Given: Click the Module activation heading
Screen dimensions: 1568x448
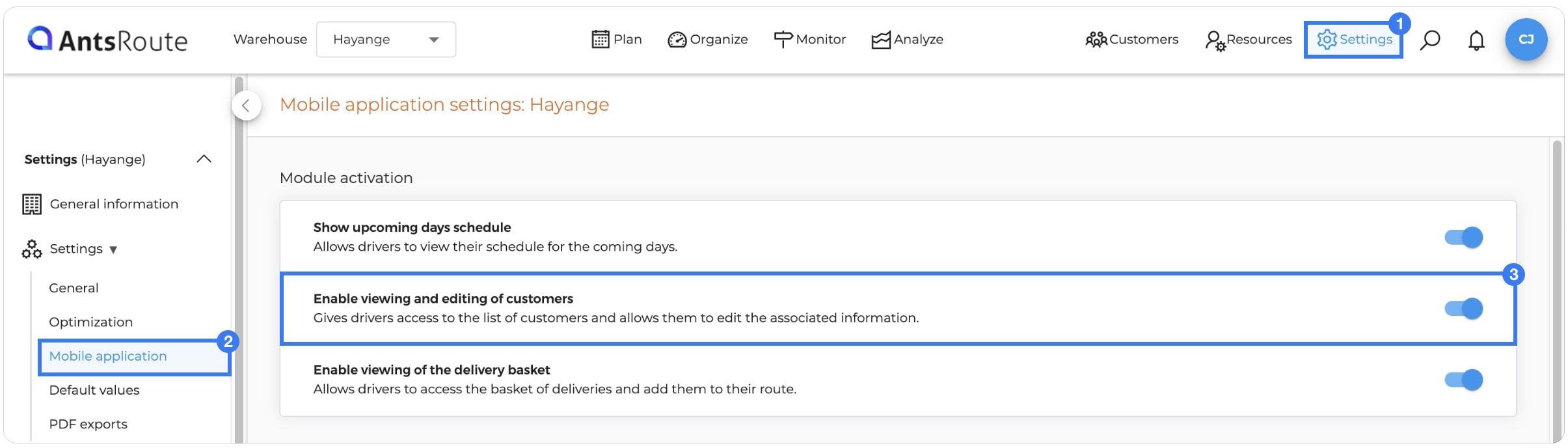Looking at the screenshot, I should (346, 178).
